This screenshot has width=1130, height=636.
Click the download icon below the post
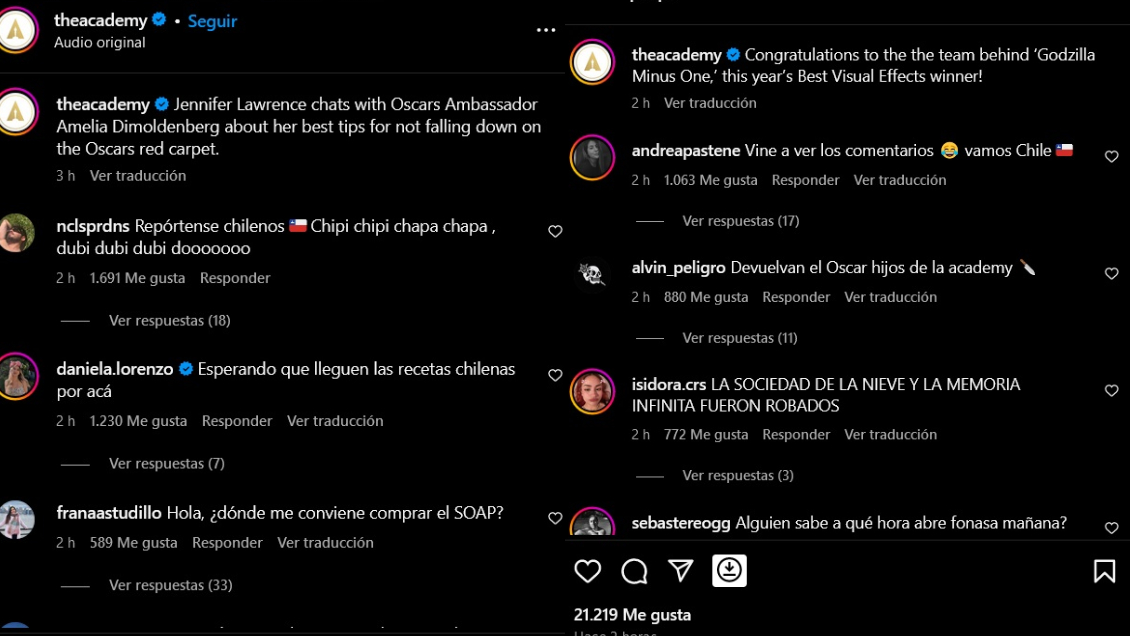729,570
